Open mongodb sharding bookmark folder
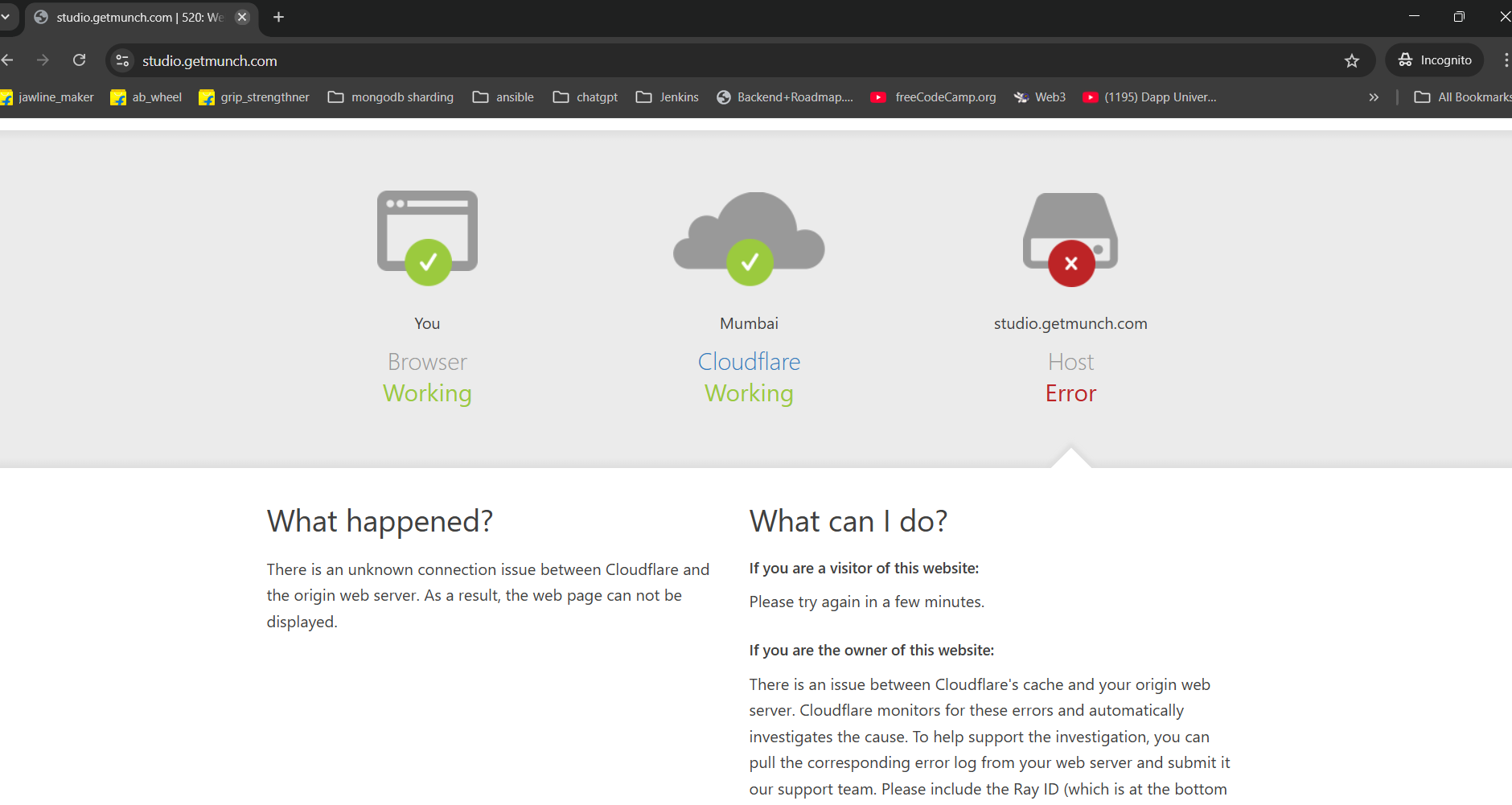 click(x=391, y=97)
